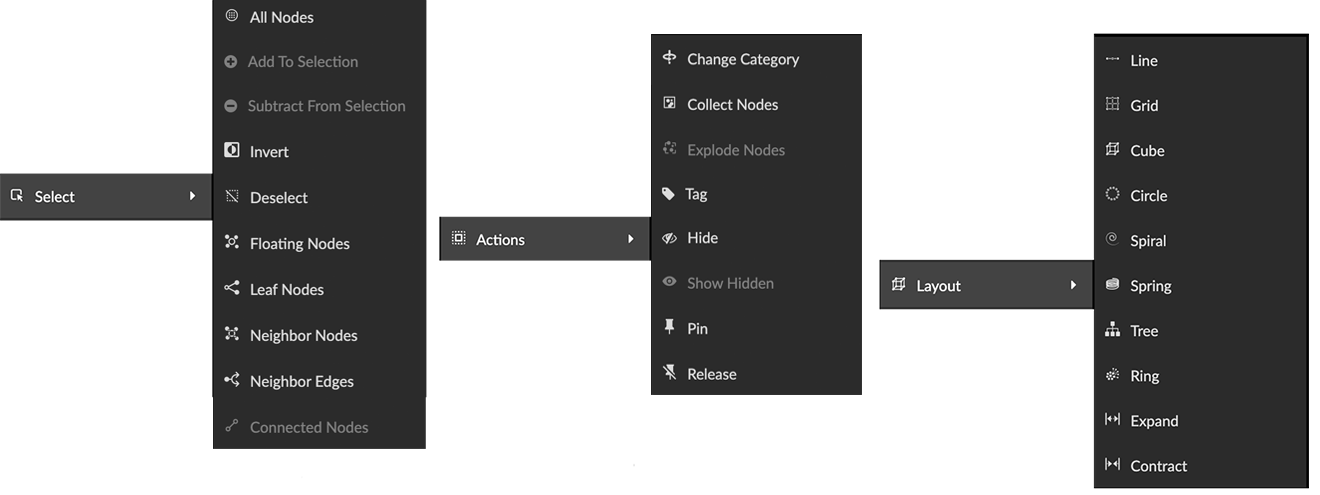Click the Invert selection icon
Screen dimensions: 1320x495
point(232,151)
